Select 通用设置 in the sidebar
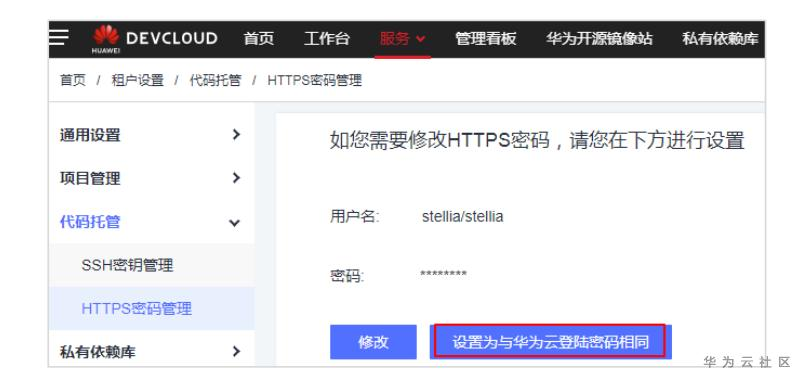This screenshot has width=801, height=384. click(x=90, y=135)
